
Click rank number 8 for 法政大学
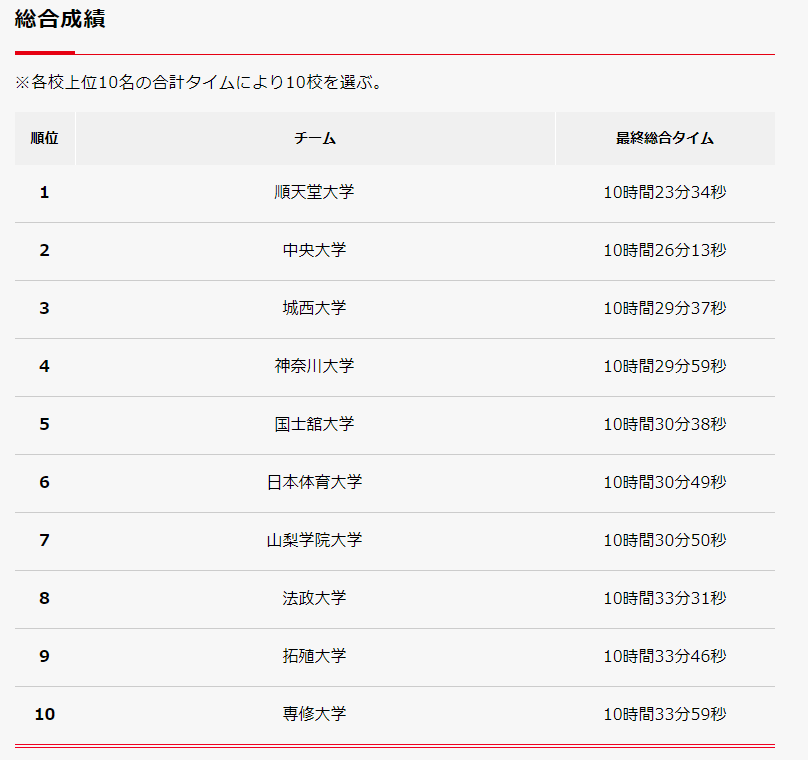[44, 598]
